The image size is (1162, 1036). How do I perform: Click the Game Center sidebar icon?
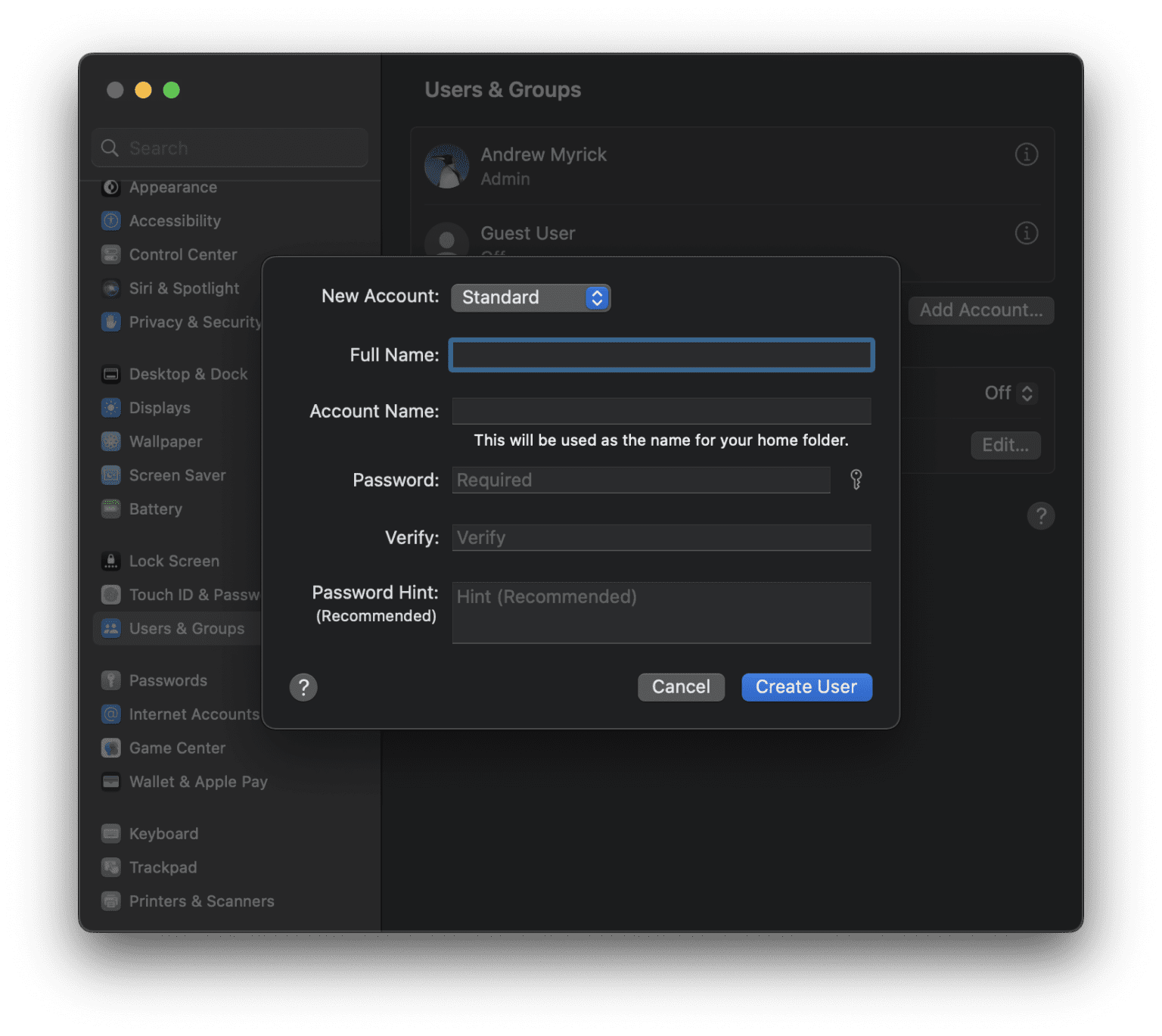click(x=111, y=748)
